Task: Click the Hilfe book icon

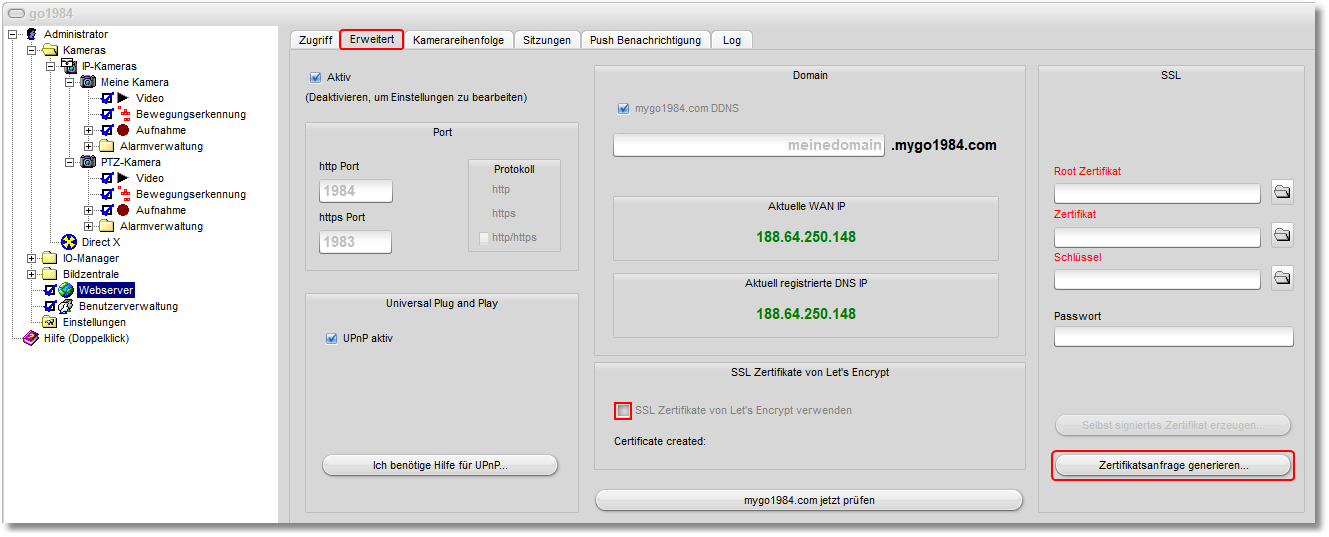Action: [x=31, y=338]
